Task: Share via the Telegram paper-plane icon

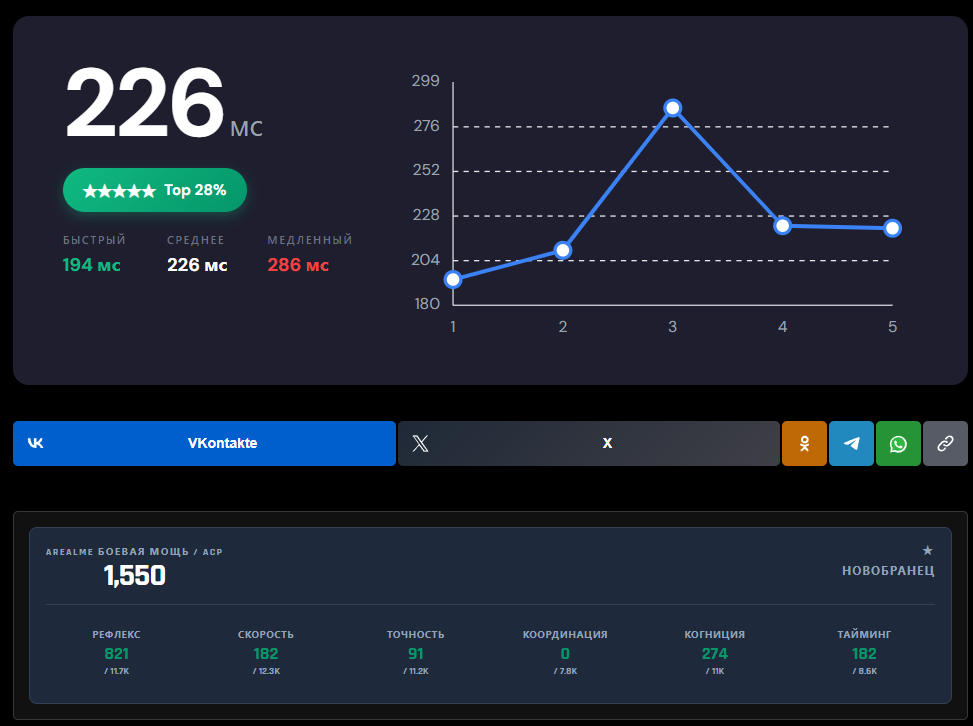Action: click(x=851, y=443)
